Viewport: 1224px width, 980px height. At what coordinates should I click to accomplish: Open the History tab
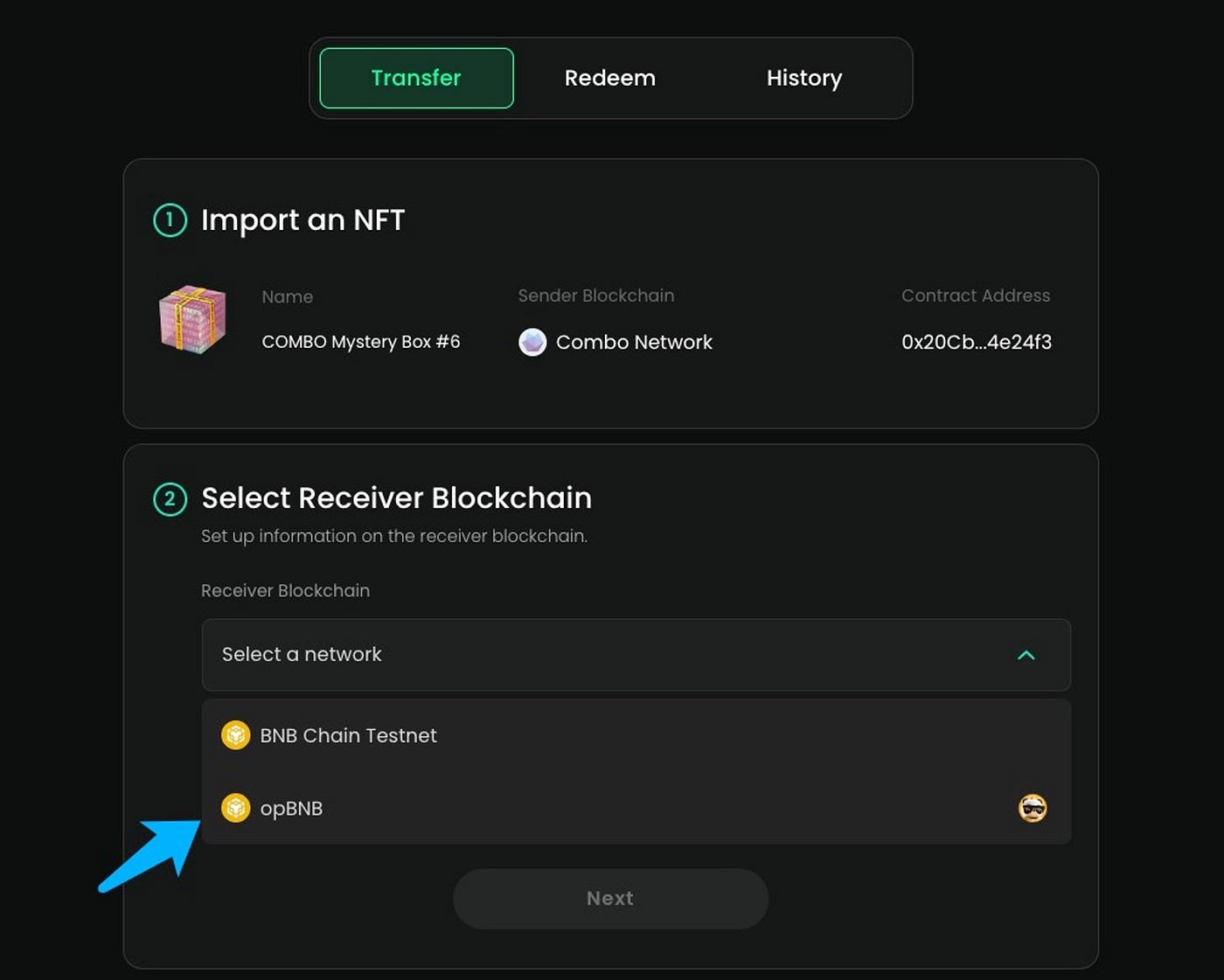(x=804, y=78)
